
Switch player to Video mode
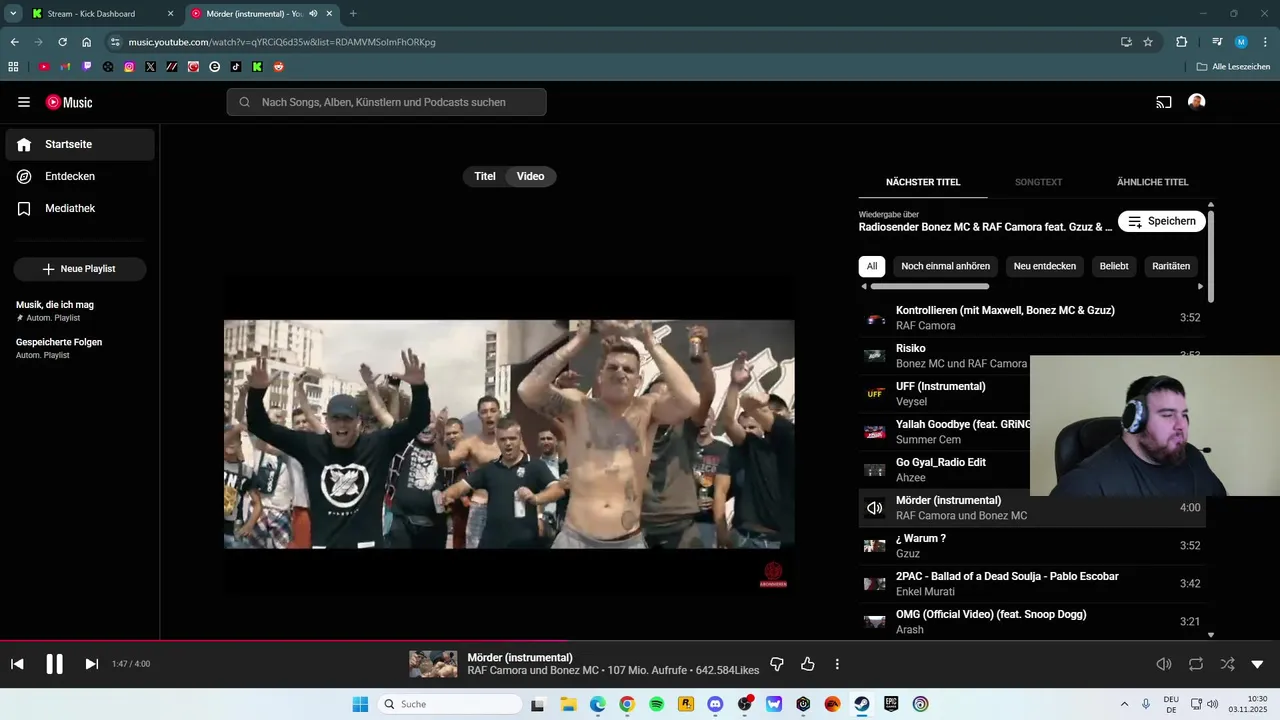pyautogui.click(x=531, y=176)
